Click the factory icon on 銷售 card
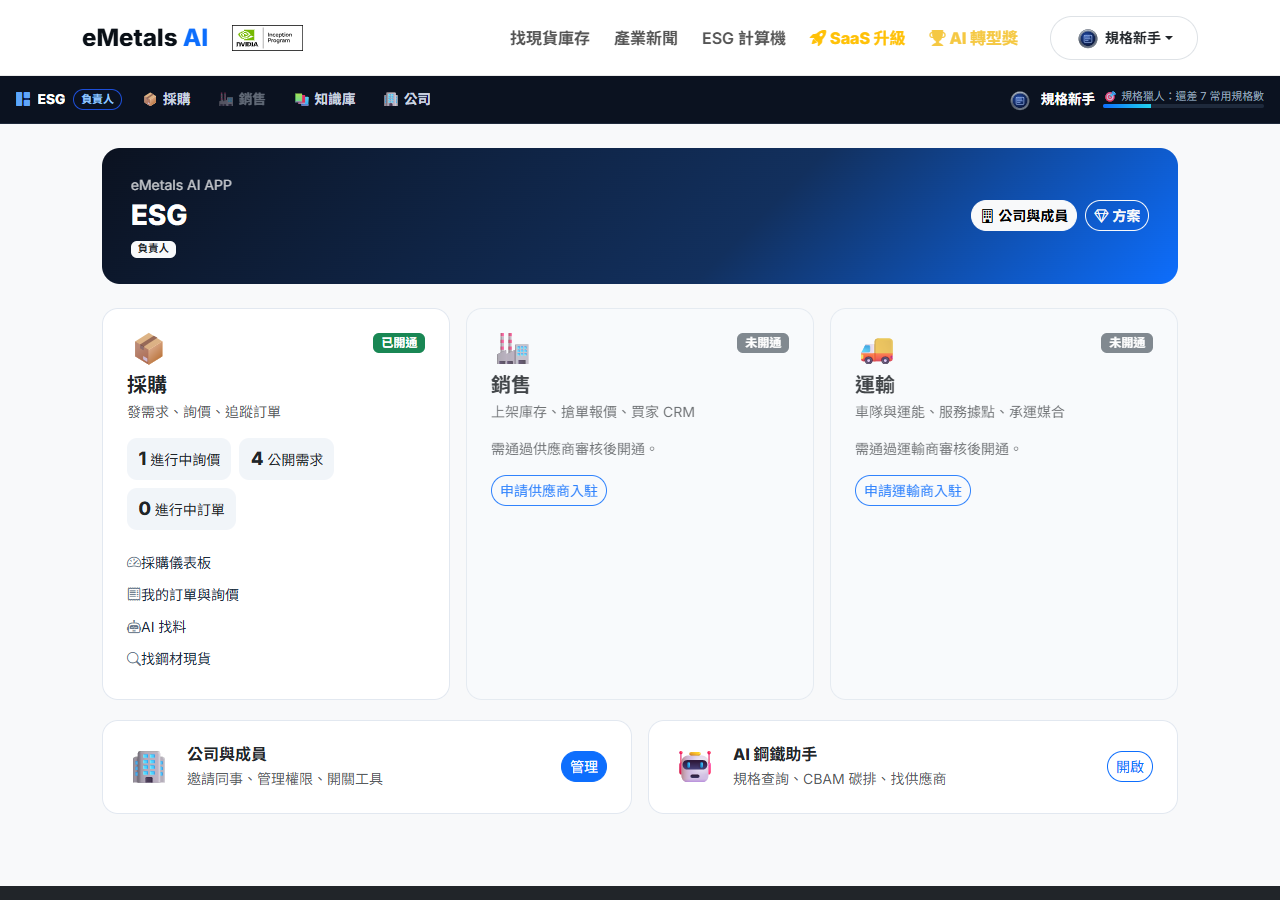The image size is (1280, 900). (512, 348)
